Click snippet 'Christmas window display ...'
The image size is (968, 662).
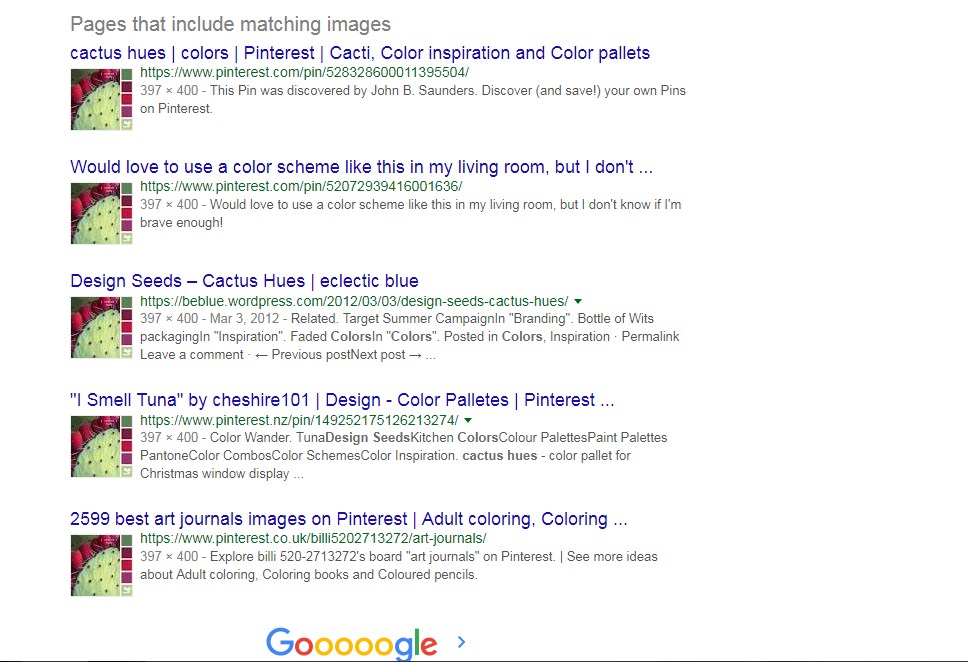coord(222,474)
